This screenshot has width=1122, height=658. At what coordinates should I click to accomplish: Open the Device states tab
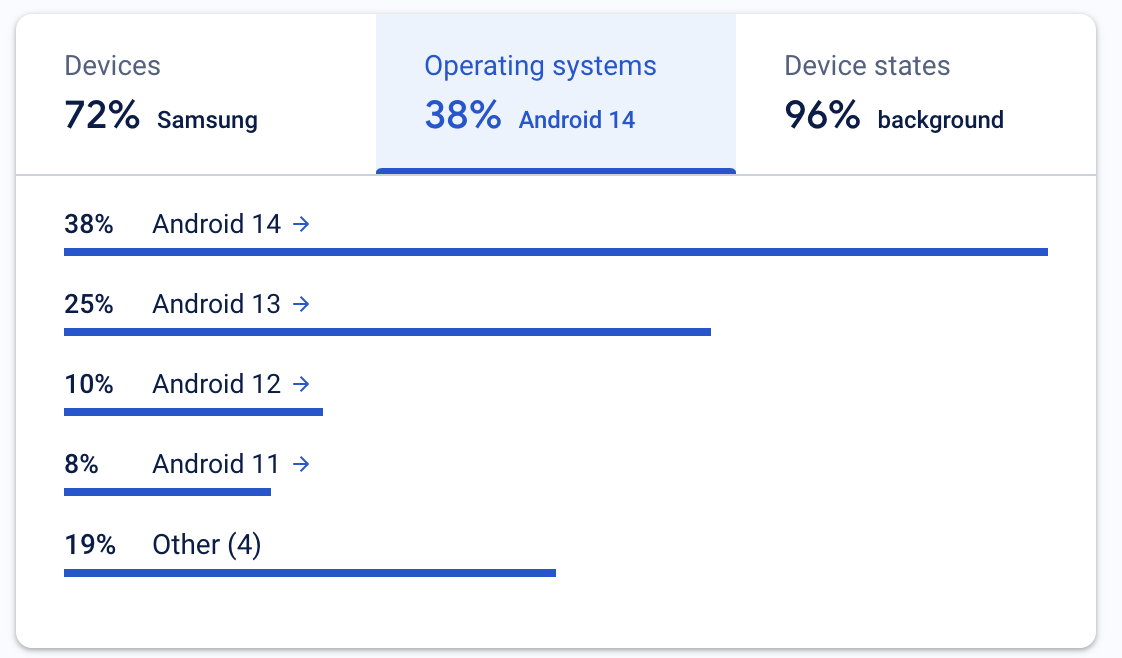pyautogui.click(x=915, y=94)
